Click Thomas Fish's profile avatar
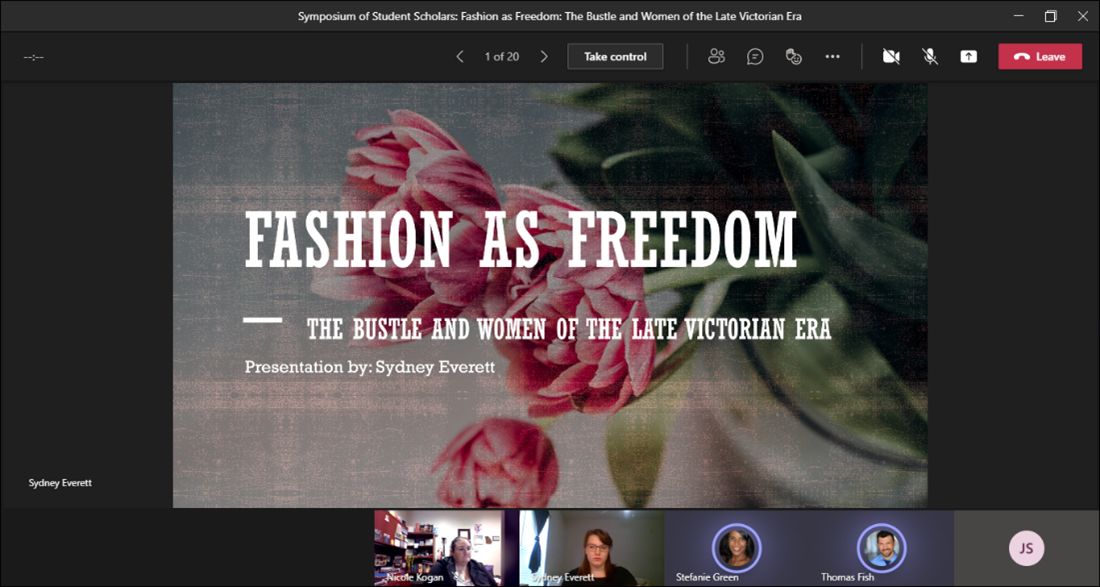This screenshot has width=1100, height=587. point(881,546)
